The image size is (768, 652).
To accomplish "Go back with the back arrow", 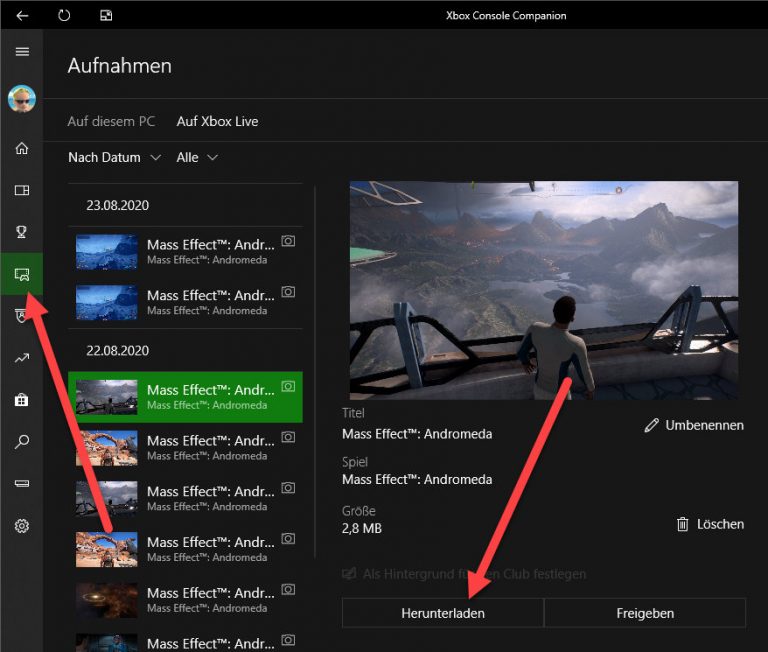I will pyautogui.click(x=22, y=16).
